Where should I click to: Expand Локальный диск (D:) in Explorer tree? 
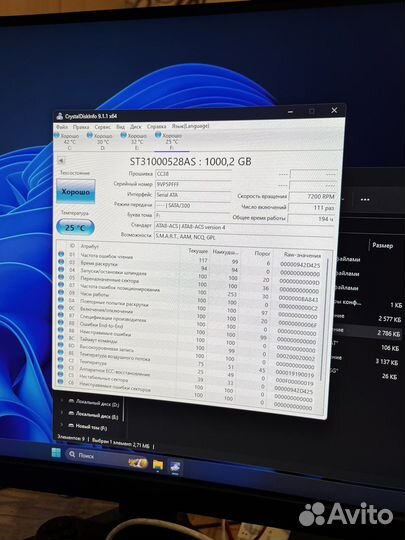coord(62,400)
